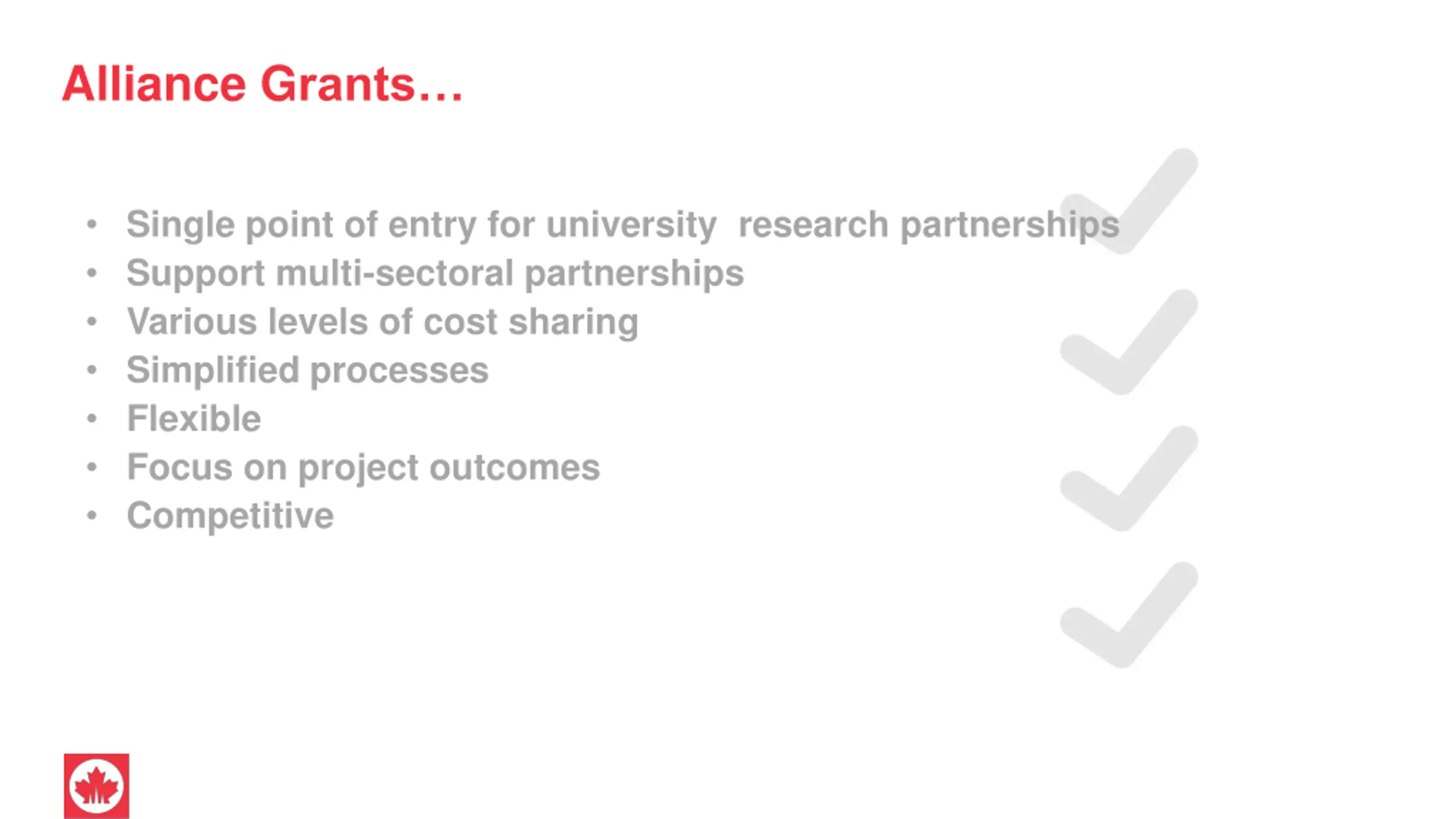Click the bullet dot before 'Competitive'
This screenshot has width=1456, height=819.
(92, 516)
